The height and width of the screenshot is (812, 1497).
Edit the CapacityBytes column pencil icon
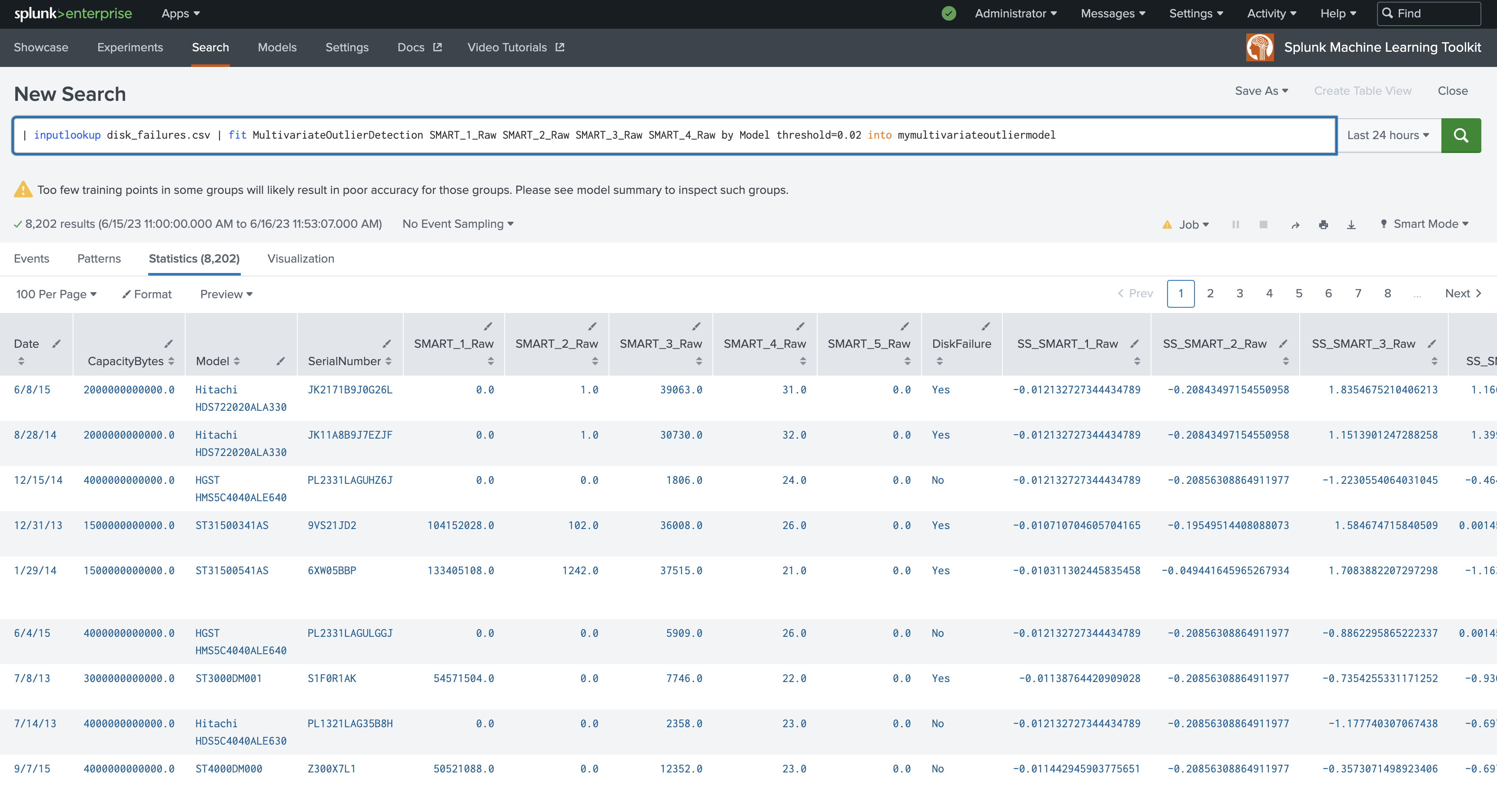pyautogui.click(x=169, y=343)
